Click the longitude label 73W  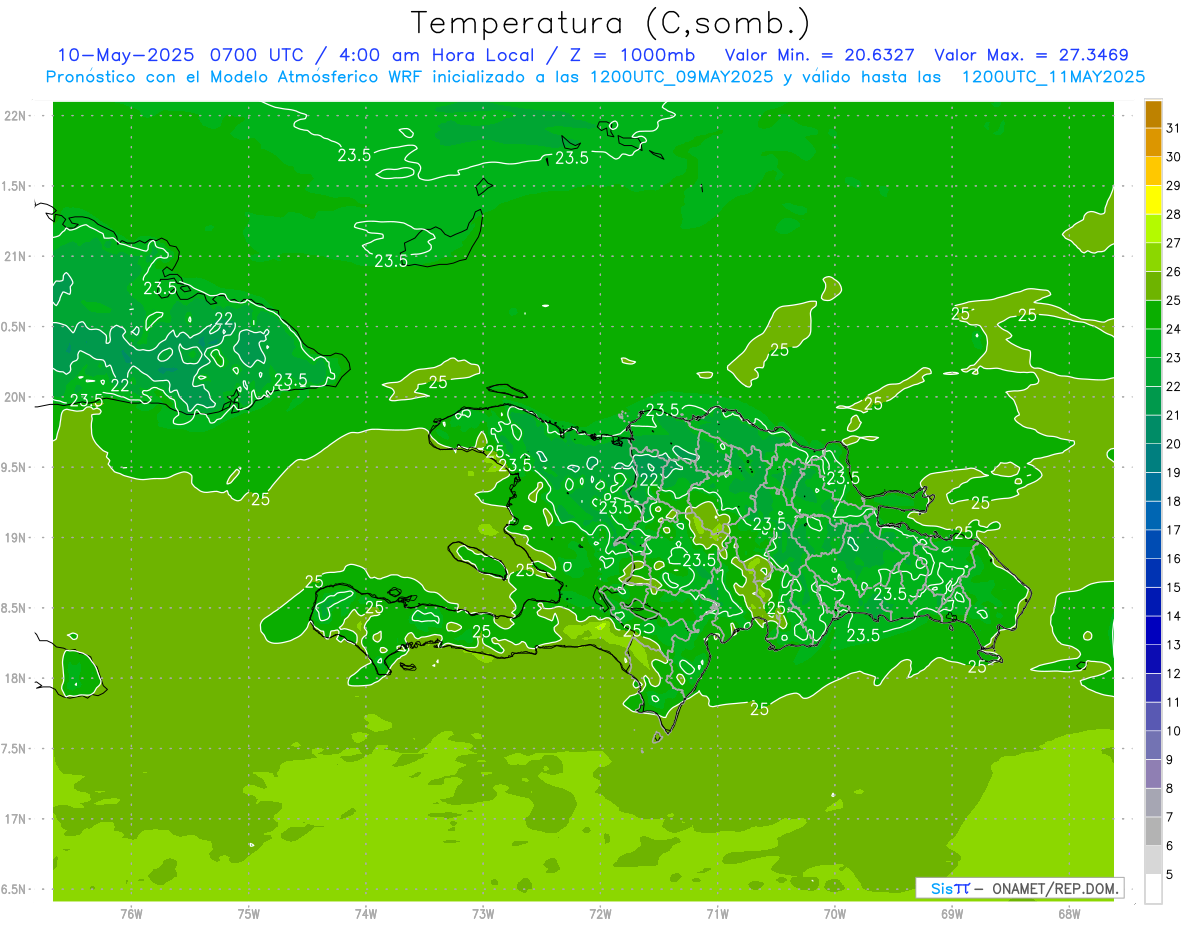(x=483, y=914)
